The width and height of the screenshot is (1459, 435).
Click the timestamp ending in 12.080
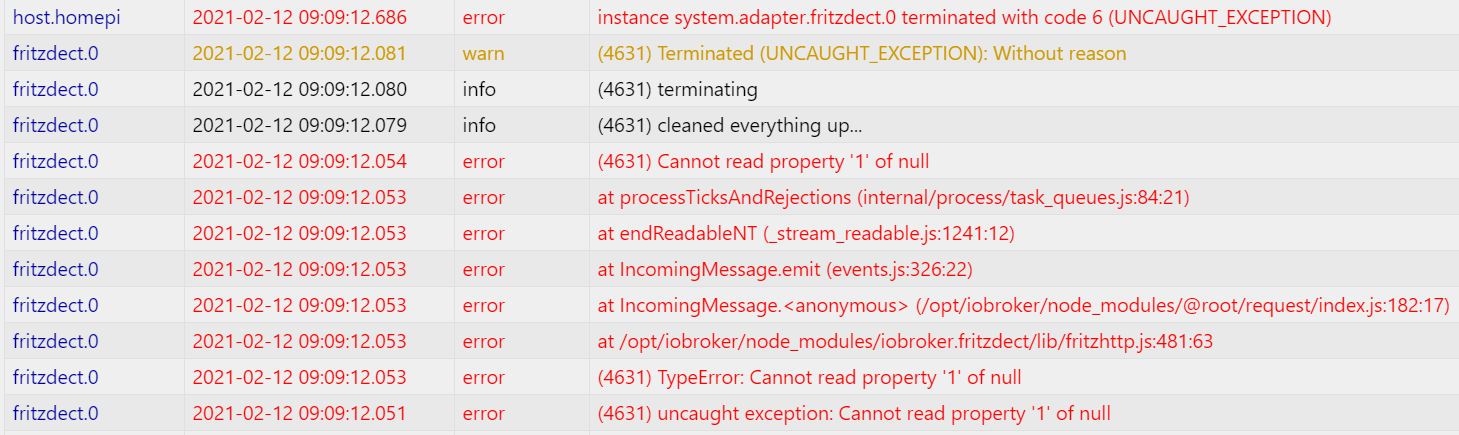click(299, 89)
